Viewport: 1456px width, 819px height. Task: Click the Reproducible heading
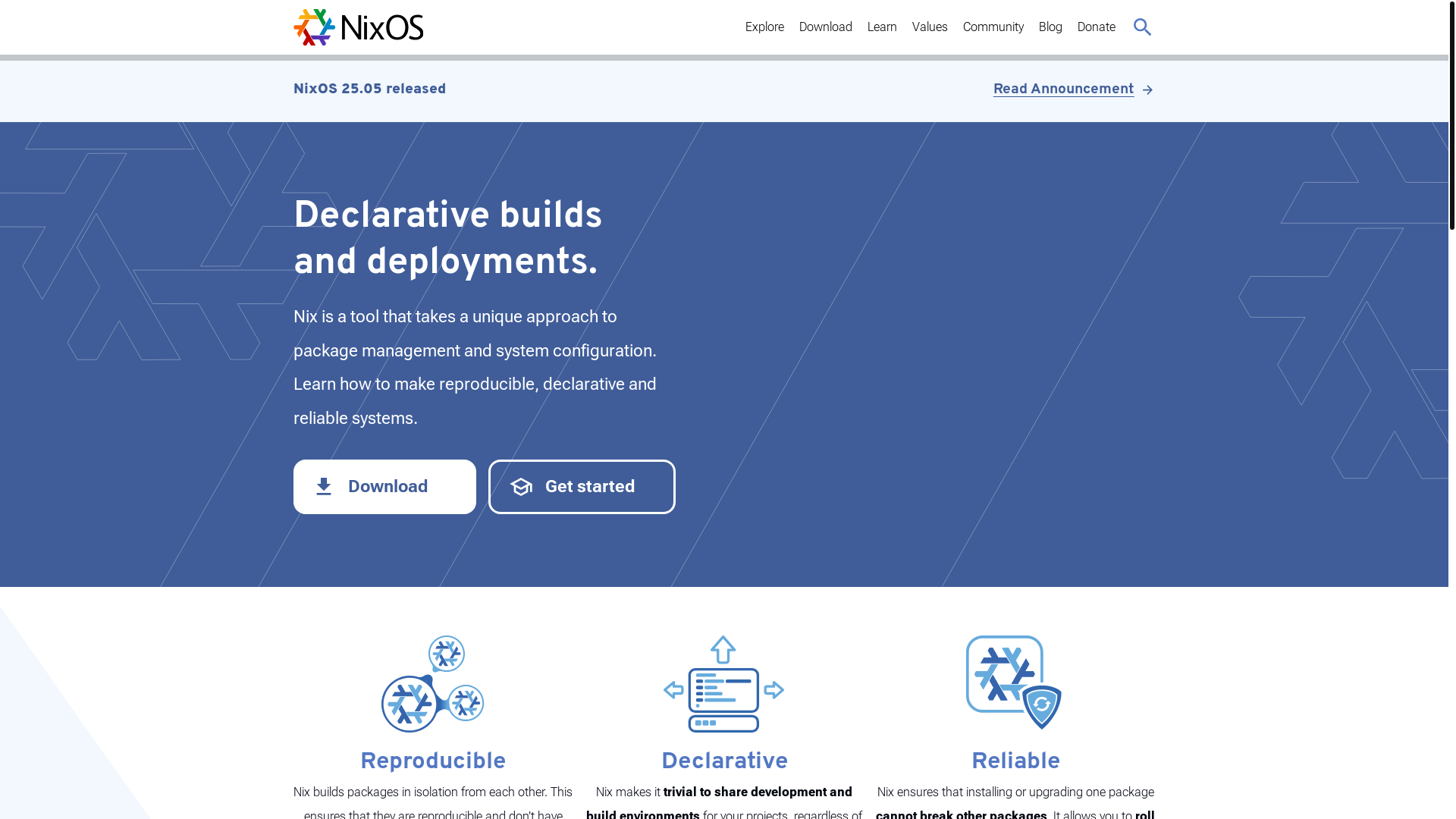[433, 761]
